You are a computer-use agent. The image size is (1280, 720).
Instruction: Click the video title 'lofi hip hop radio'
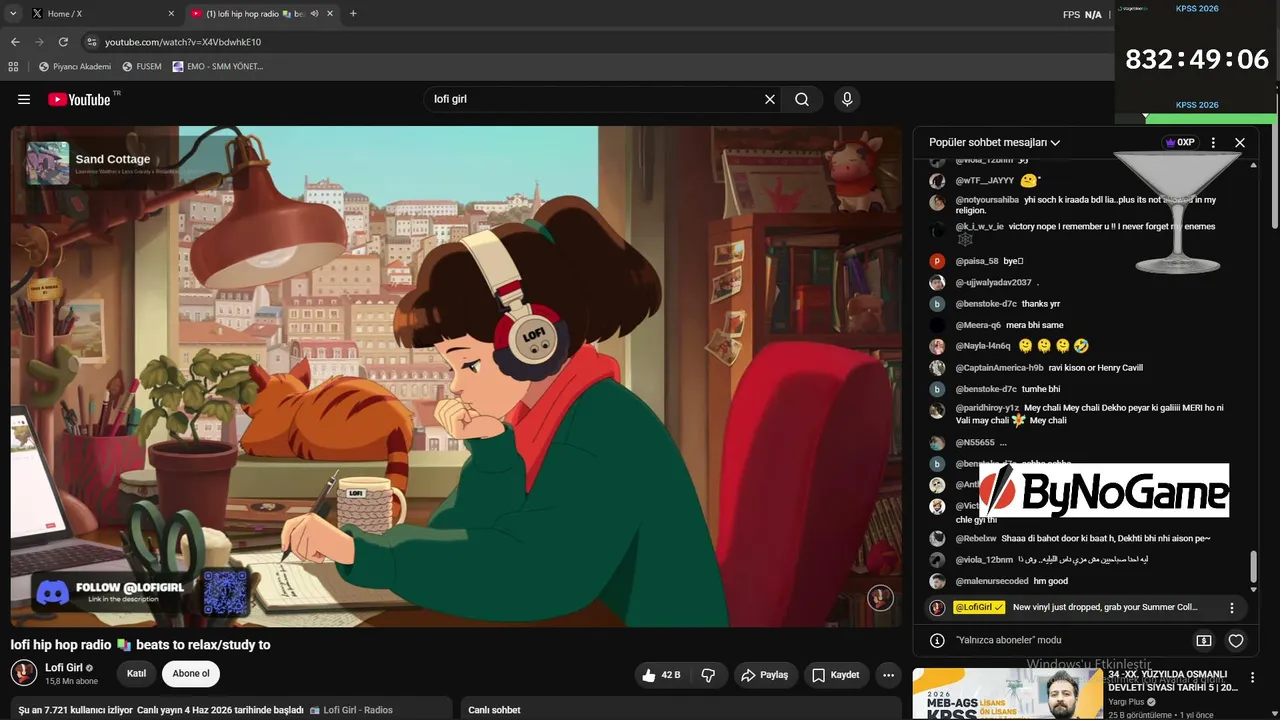click(141, 645)
